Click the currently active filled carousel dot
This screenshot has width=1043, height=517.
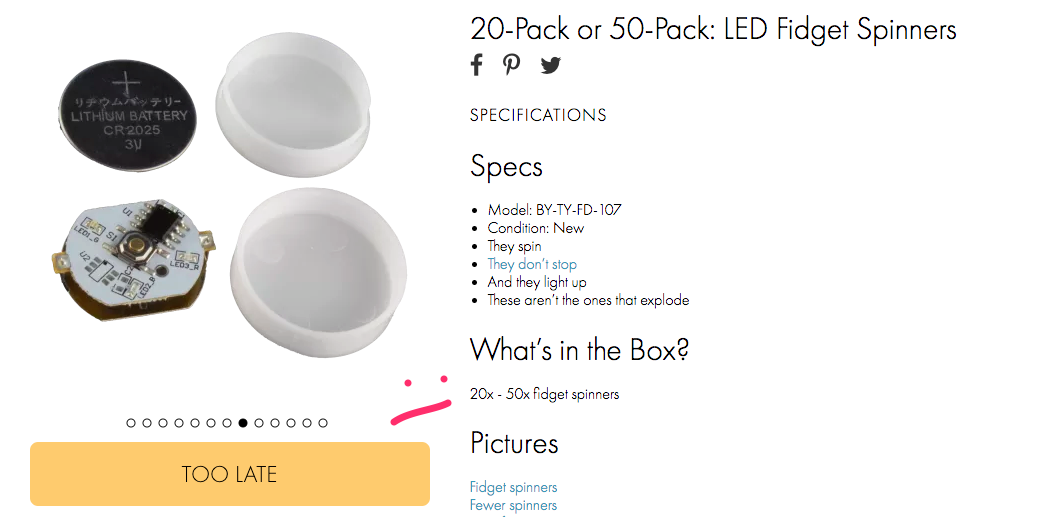pos(243,423)
